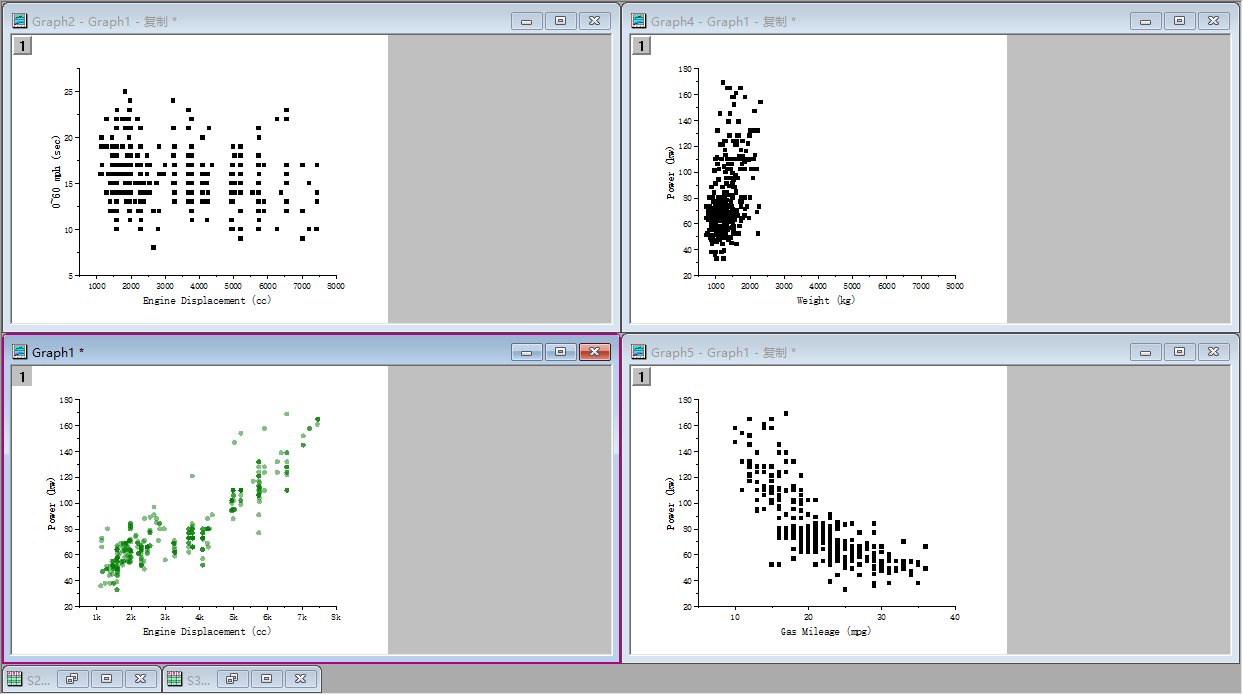Click the S3 worksheet icon at bottom
The height and width of the screenshot is (695, 1243).
point(175,680)
